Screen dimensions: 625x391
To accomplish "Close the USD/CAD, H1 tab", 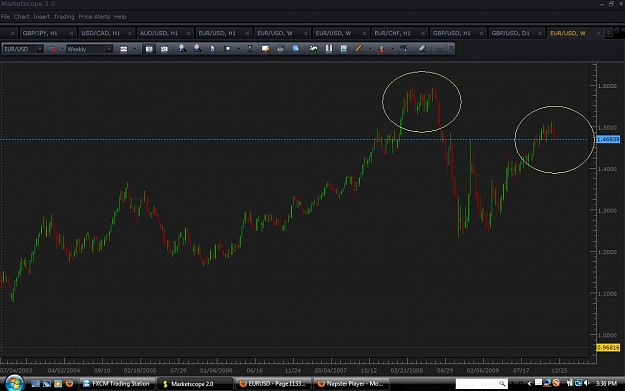I will click(130, 33).
